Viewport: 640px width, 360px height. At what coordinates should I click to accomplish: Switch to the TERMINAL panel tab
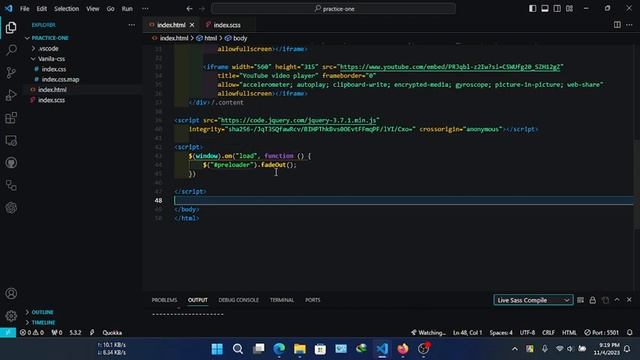click(282, 300)
